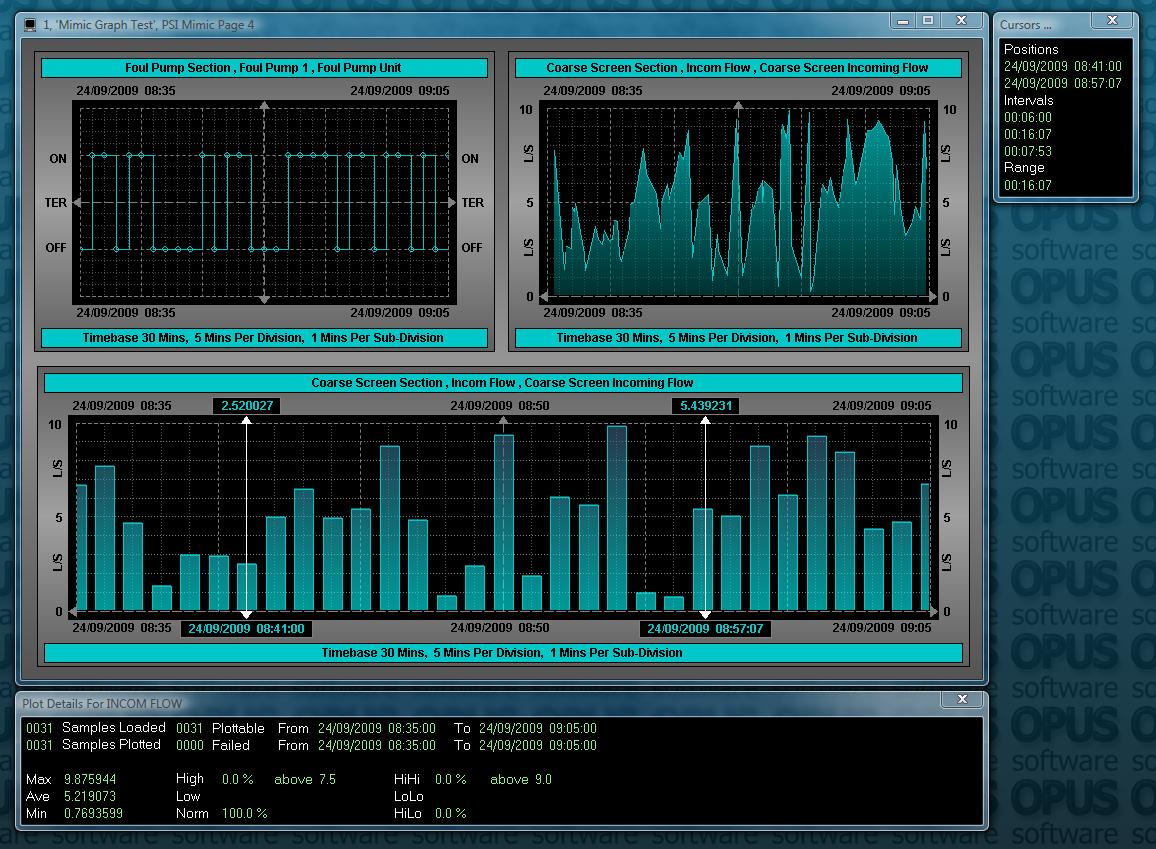Close the Cursors panel
Image resolution: width=1156 pixels, height=849 pixels.
click(x=1113, y=21)
